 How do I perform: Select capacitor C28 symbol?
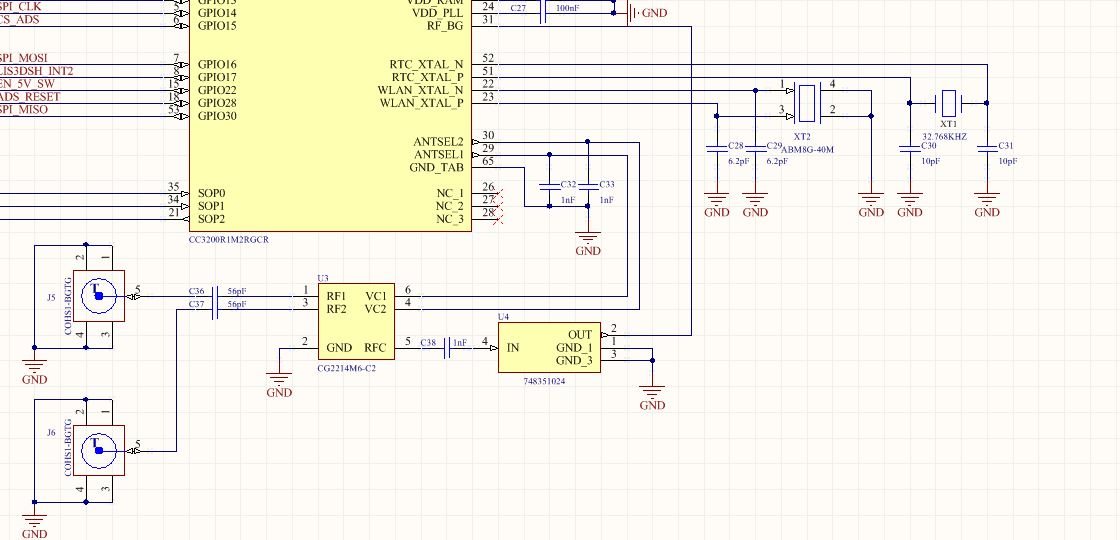point(716,149)
